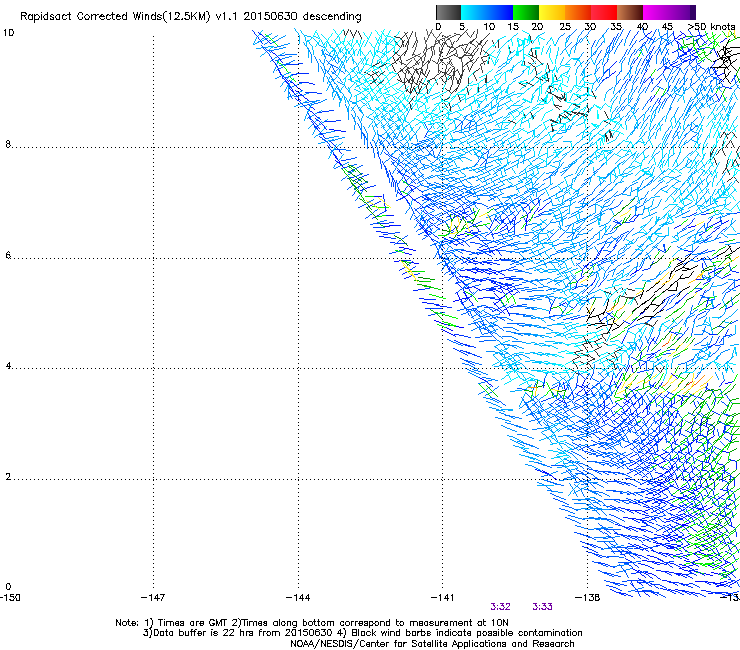Click the '35' label under the color bar
The image size is (740, 650).
coord(616,27)
